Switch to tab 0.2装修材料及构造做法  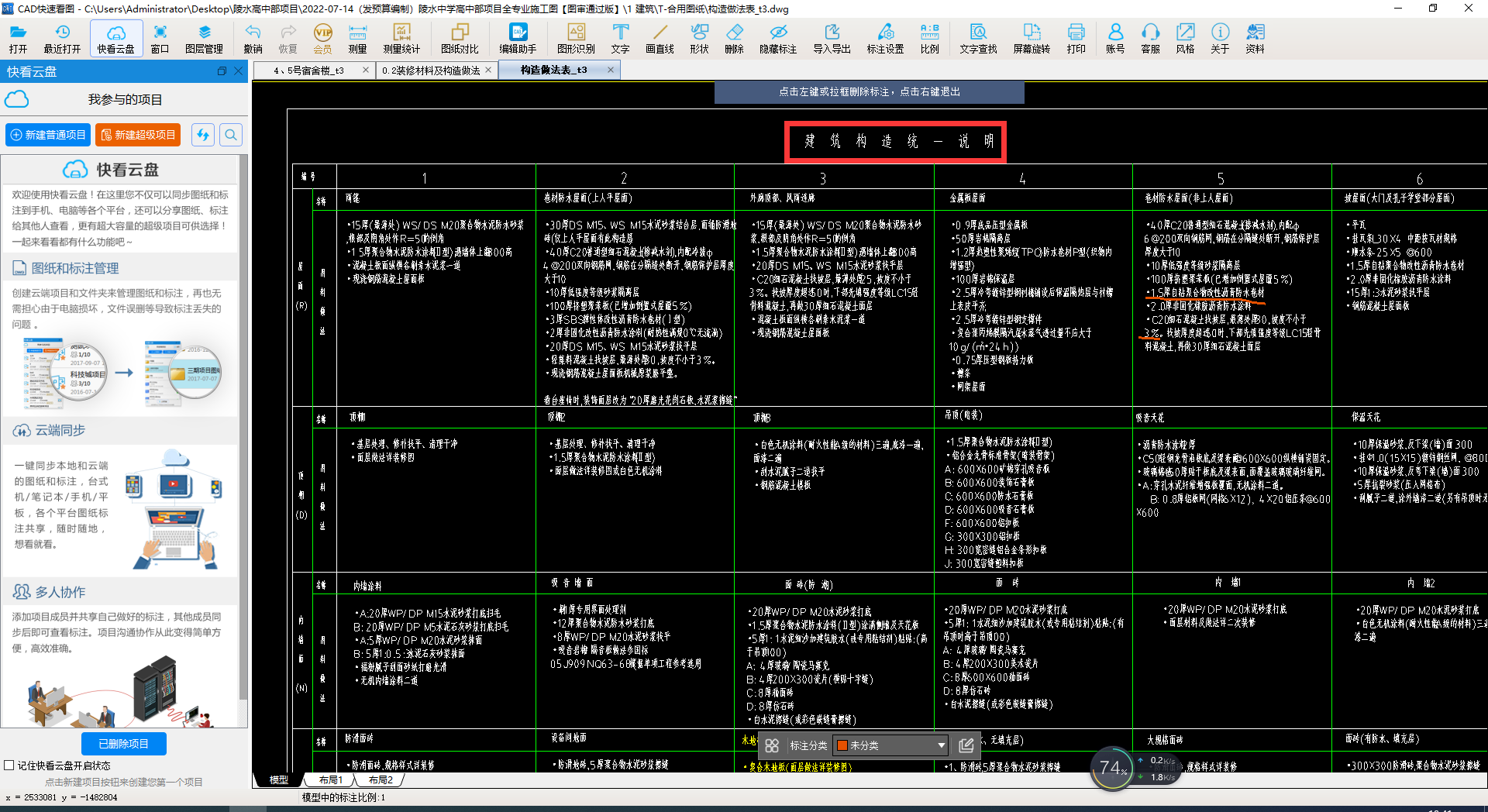click(431, 70)
